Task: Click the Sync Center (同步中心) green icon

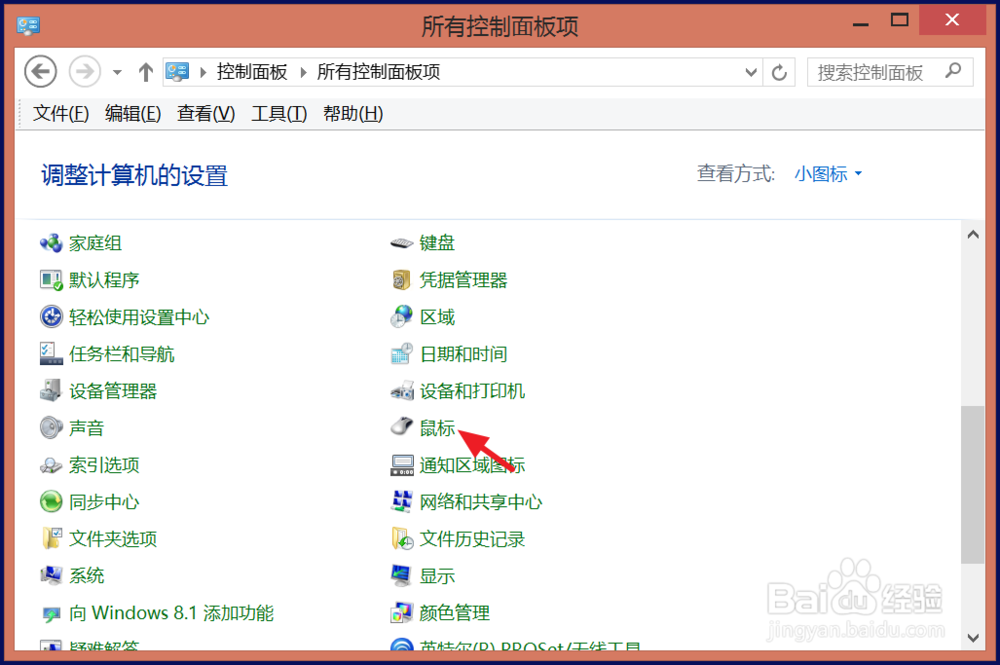Action: [x=51, y=502]
